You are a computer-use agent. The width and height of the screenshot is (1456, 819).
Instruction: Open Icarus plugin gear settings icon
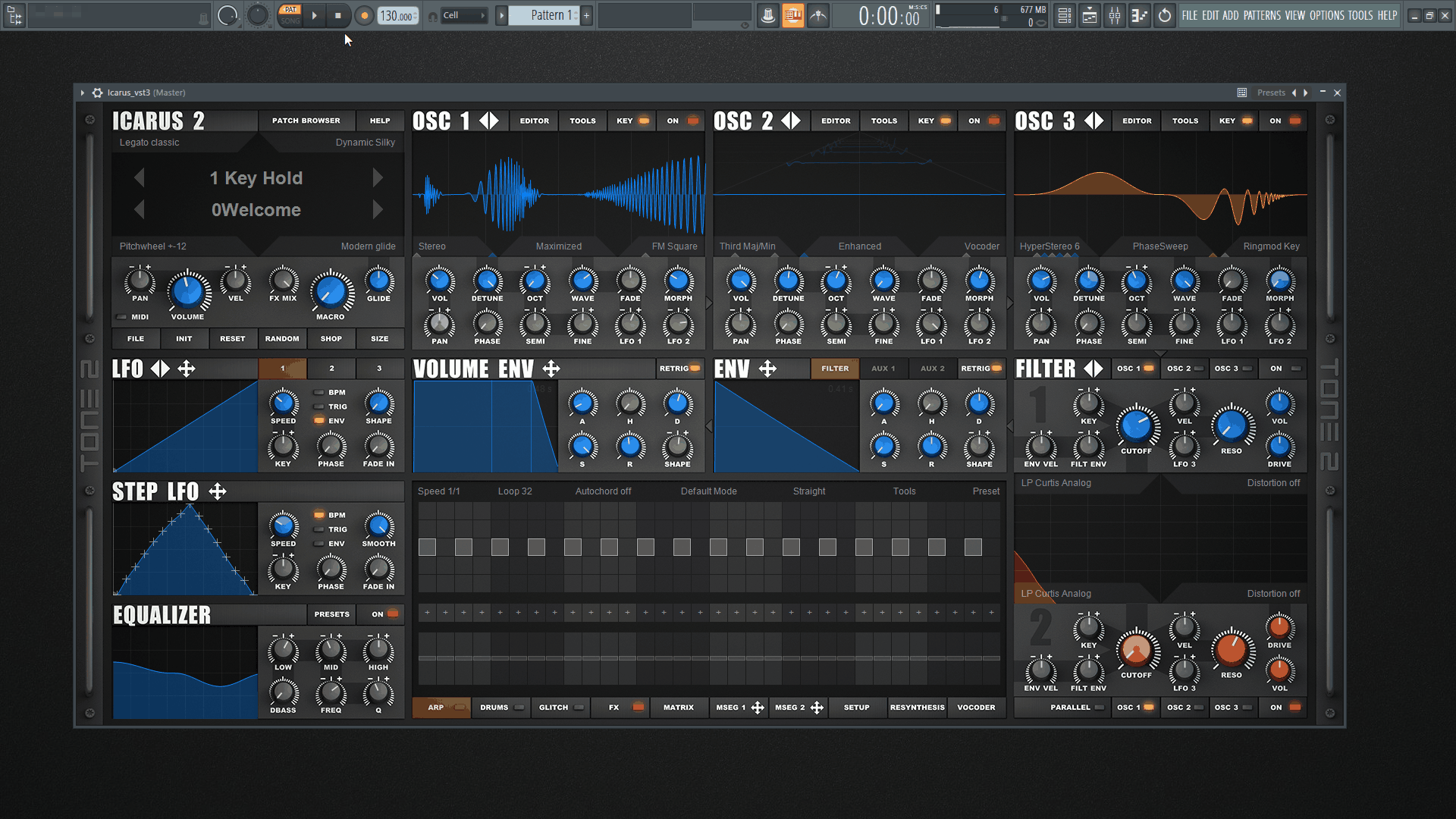[97, 93]
